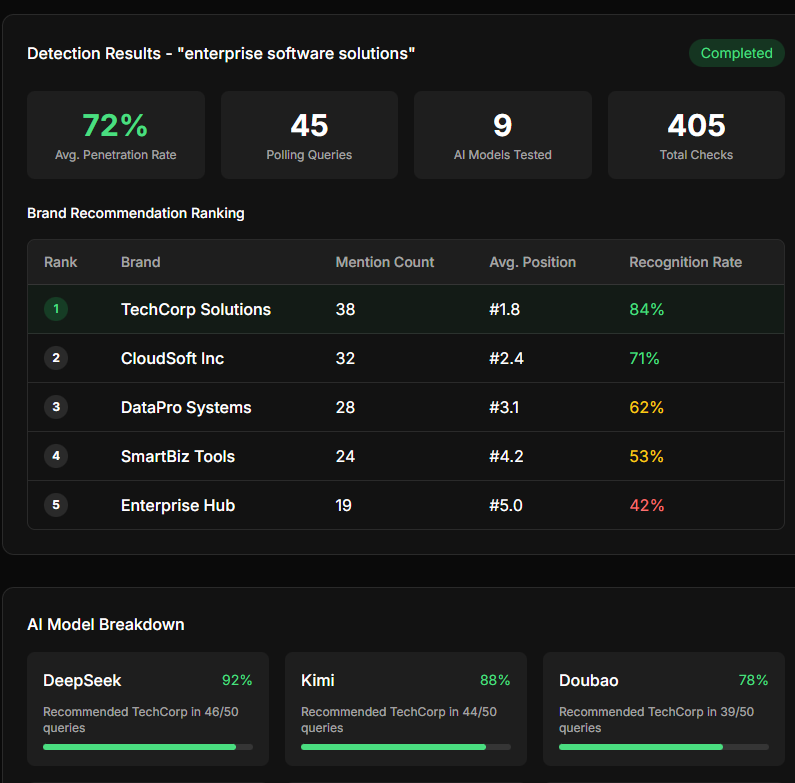
Task: Click the Completed status badge
Action: click(x=736, y=53)
